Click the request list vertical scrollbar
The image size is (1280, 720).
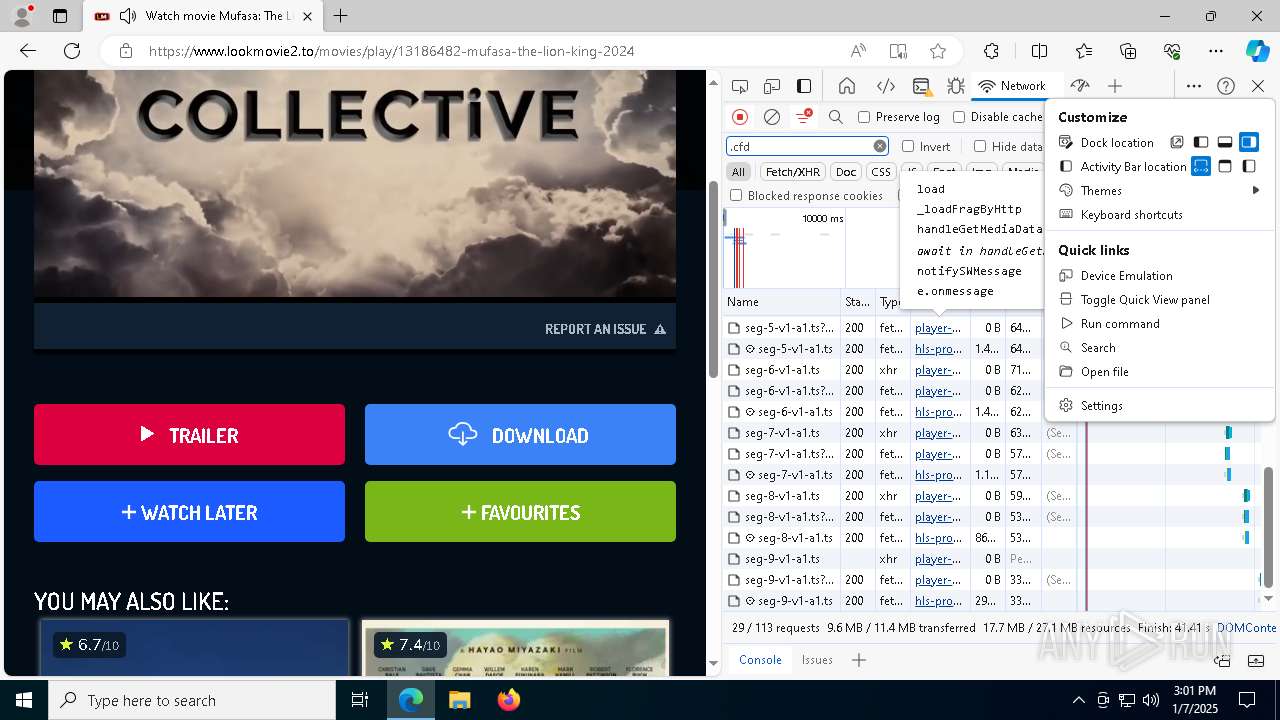tap(1269, 528)
